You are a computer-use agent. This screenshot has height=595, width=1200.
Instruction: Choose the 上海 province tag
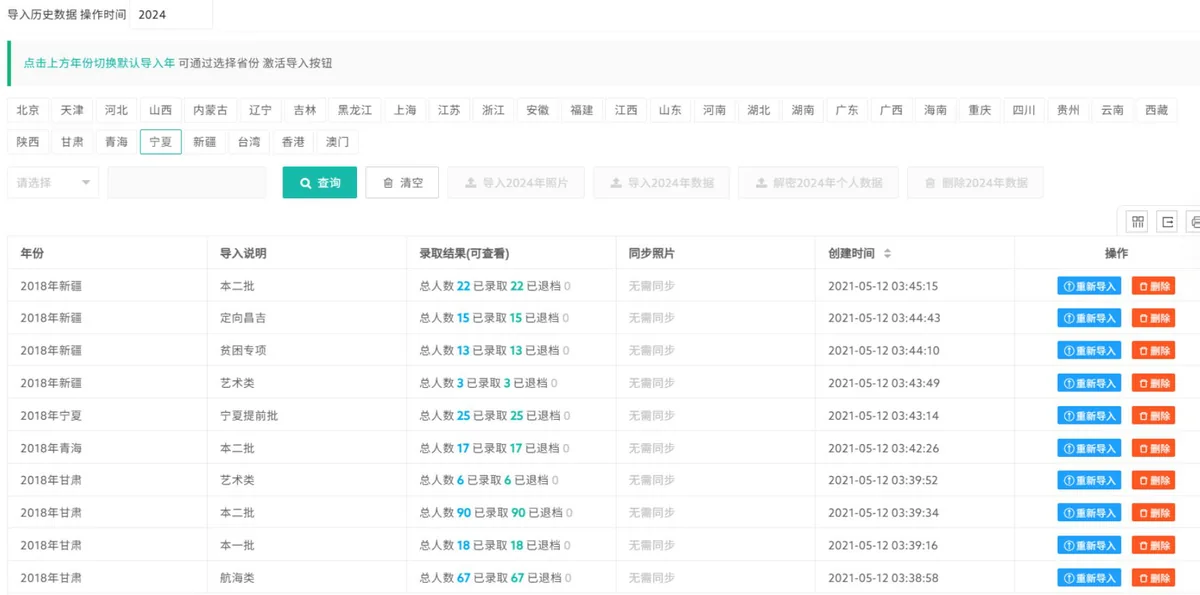pyautogui.click(x=405, y=110)
